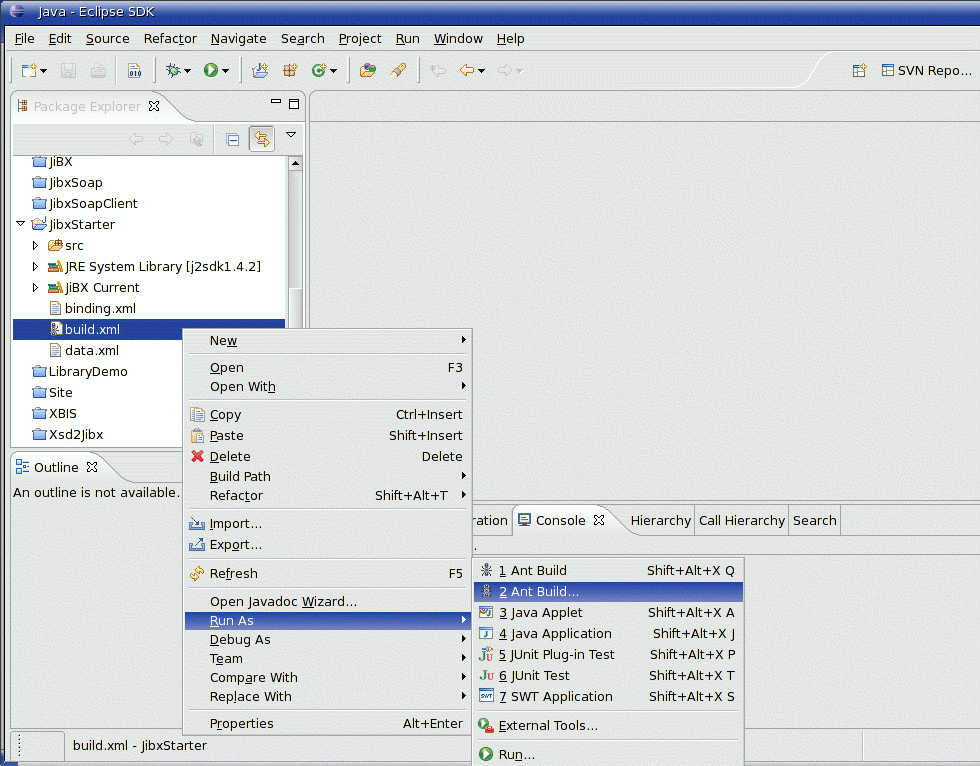Click the Open Type toolbar icon
Screen dimensions: 980x766
click(x=368, y=70)
